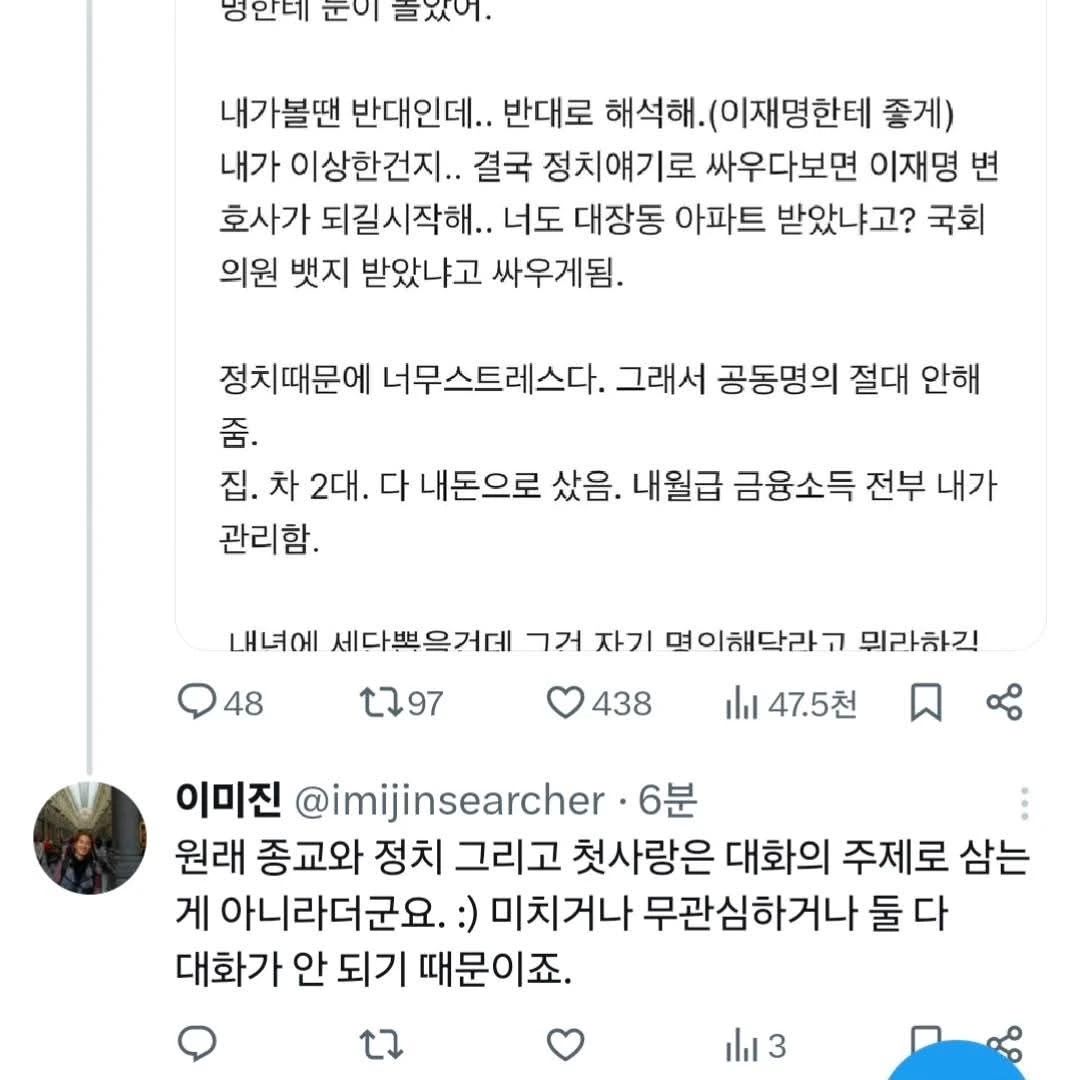Image resolution: width=1080 pixels, height=1080 pixels.
Task: Like the tweet with 438 likes
Action: [x=566, y=703]
